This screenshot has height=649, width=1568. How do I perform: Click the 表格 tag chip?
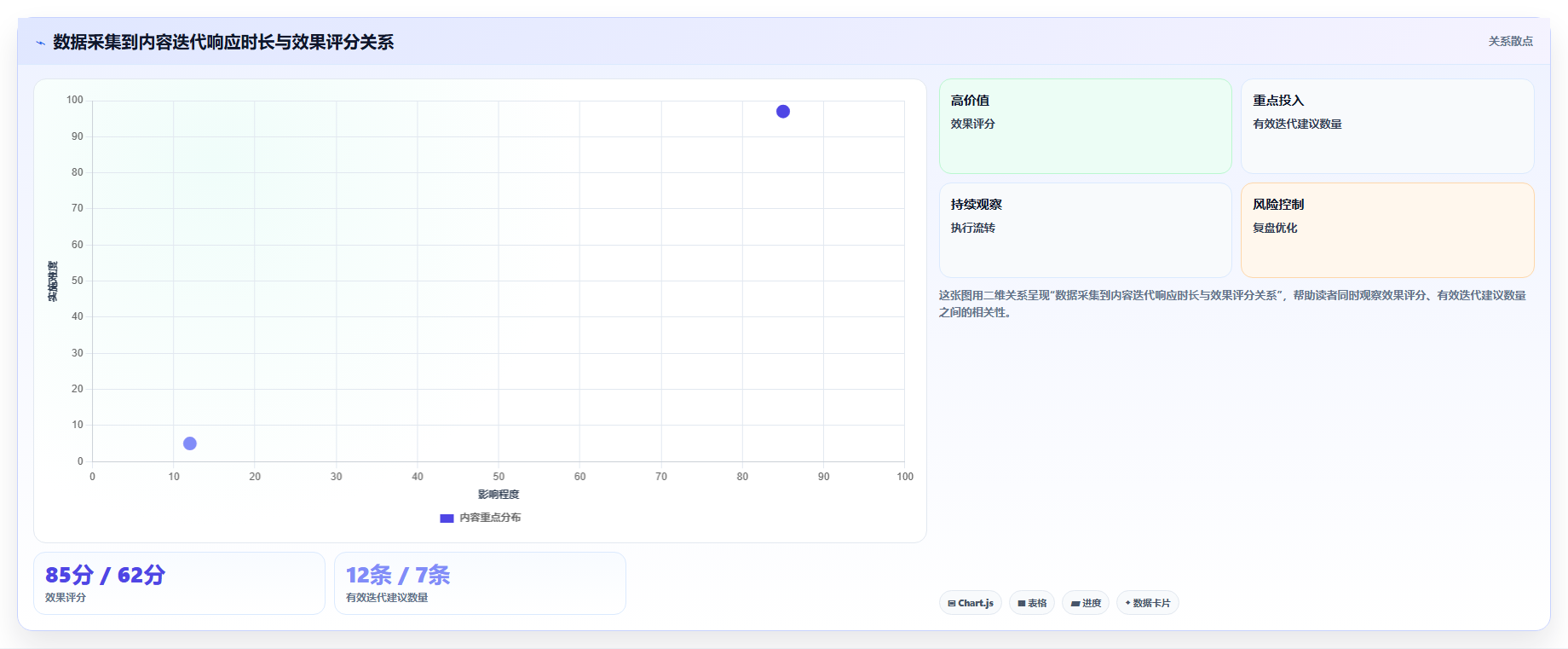[x=1032, y=603]
